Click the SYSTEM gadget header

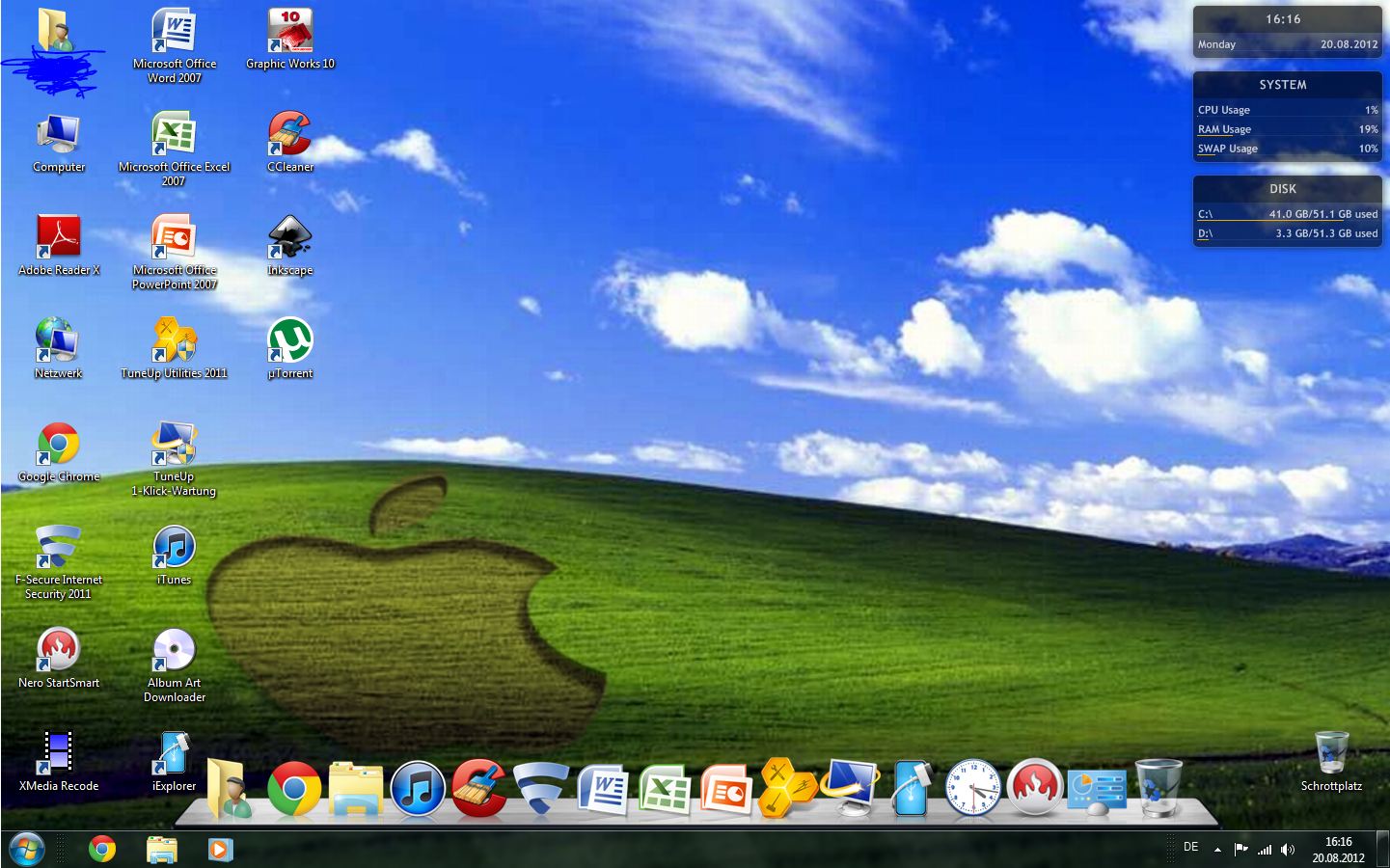(x=1283, y=85)
